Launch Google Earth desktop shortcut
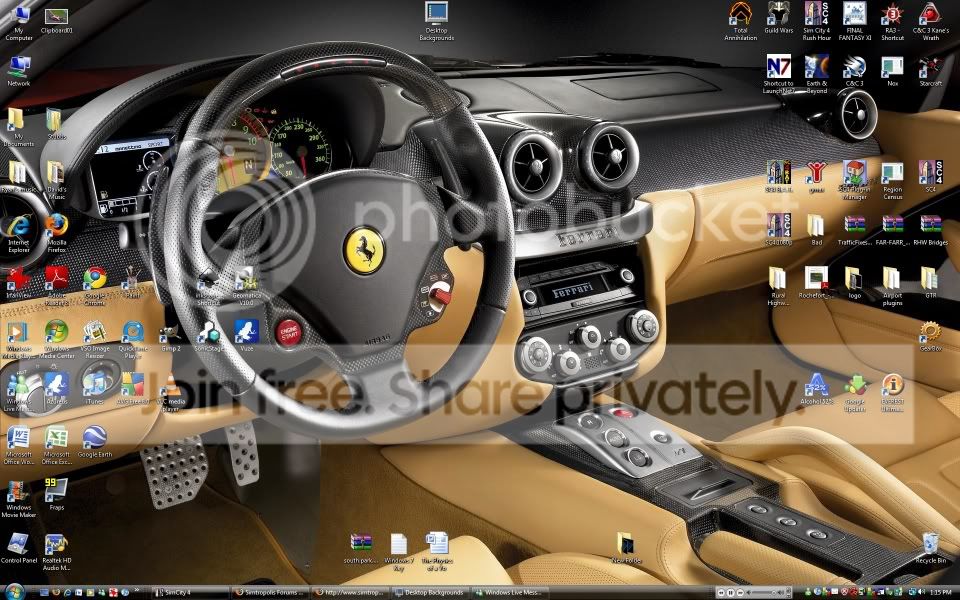The width and height of the screenshot is (960, 600). point(95,442)
